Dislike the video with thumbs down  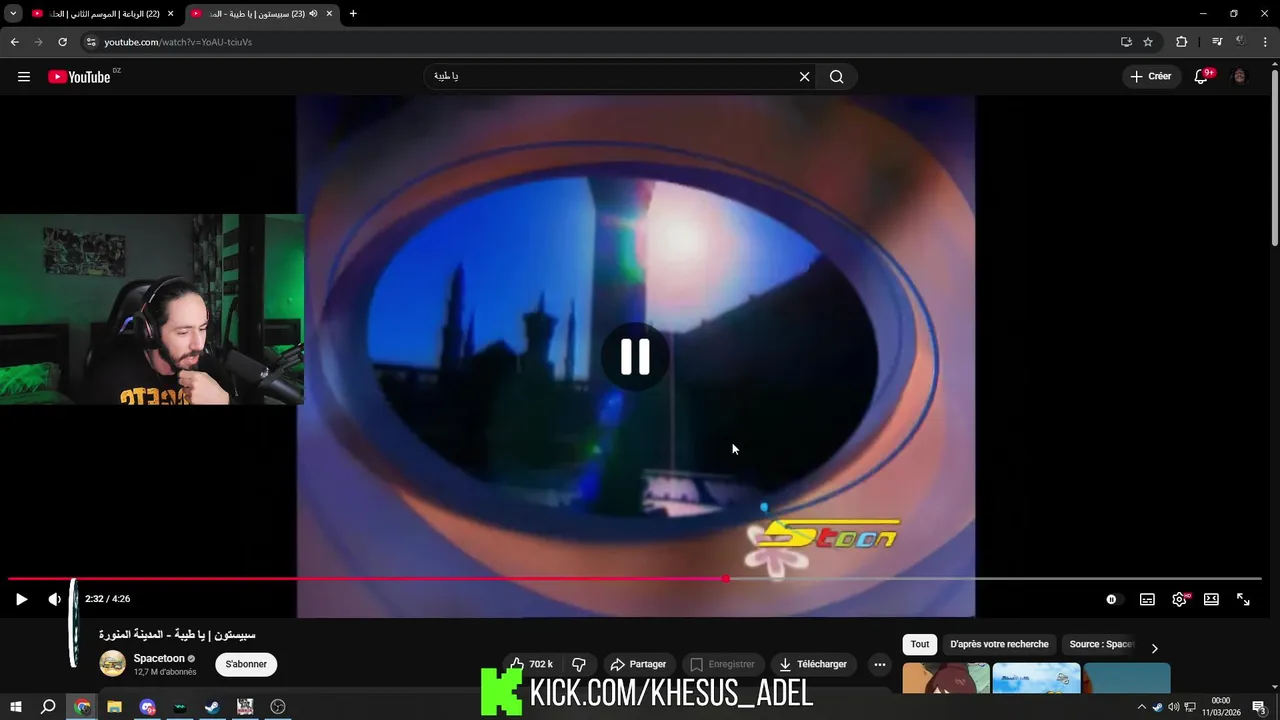click(x=578, y=664)
